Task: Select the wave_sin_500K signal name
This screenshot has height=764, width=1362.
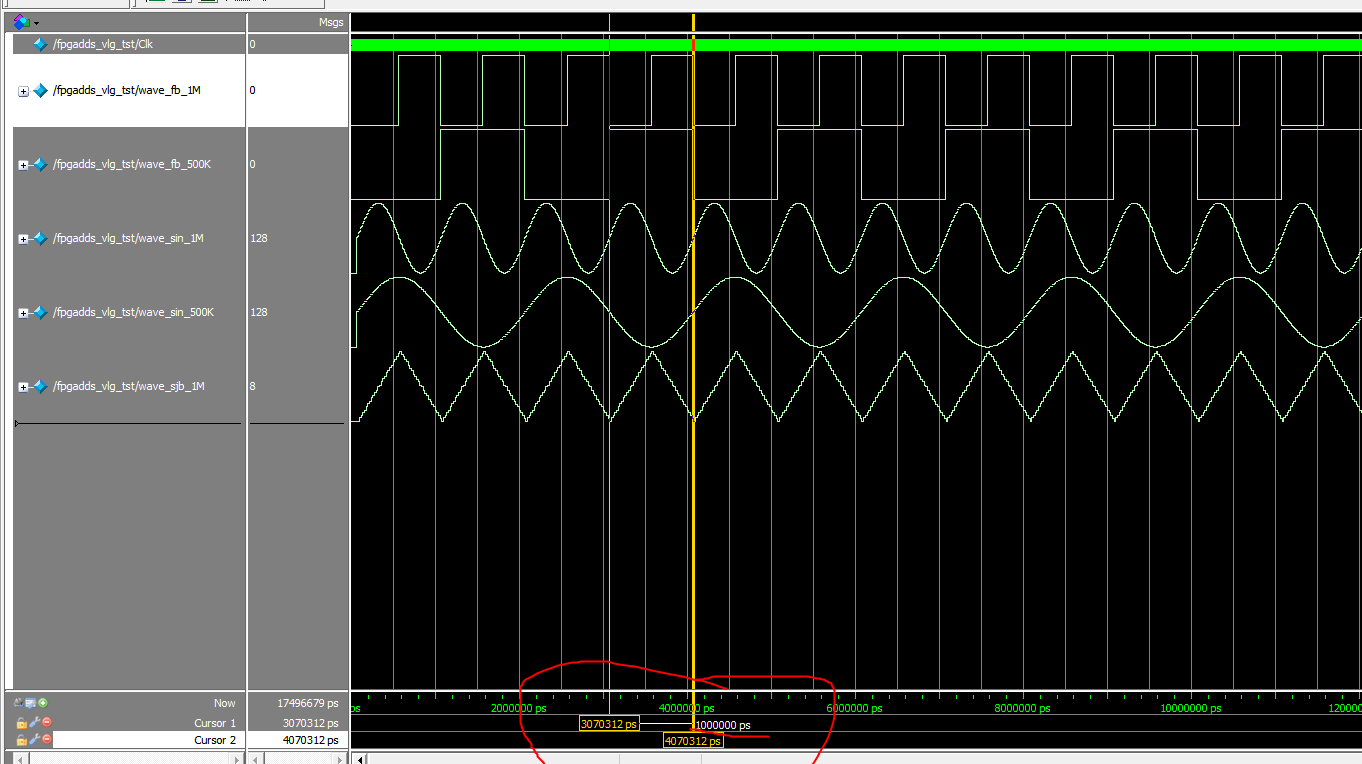Action: tap(133, 312)
